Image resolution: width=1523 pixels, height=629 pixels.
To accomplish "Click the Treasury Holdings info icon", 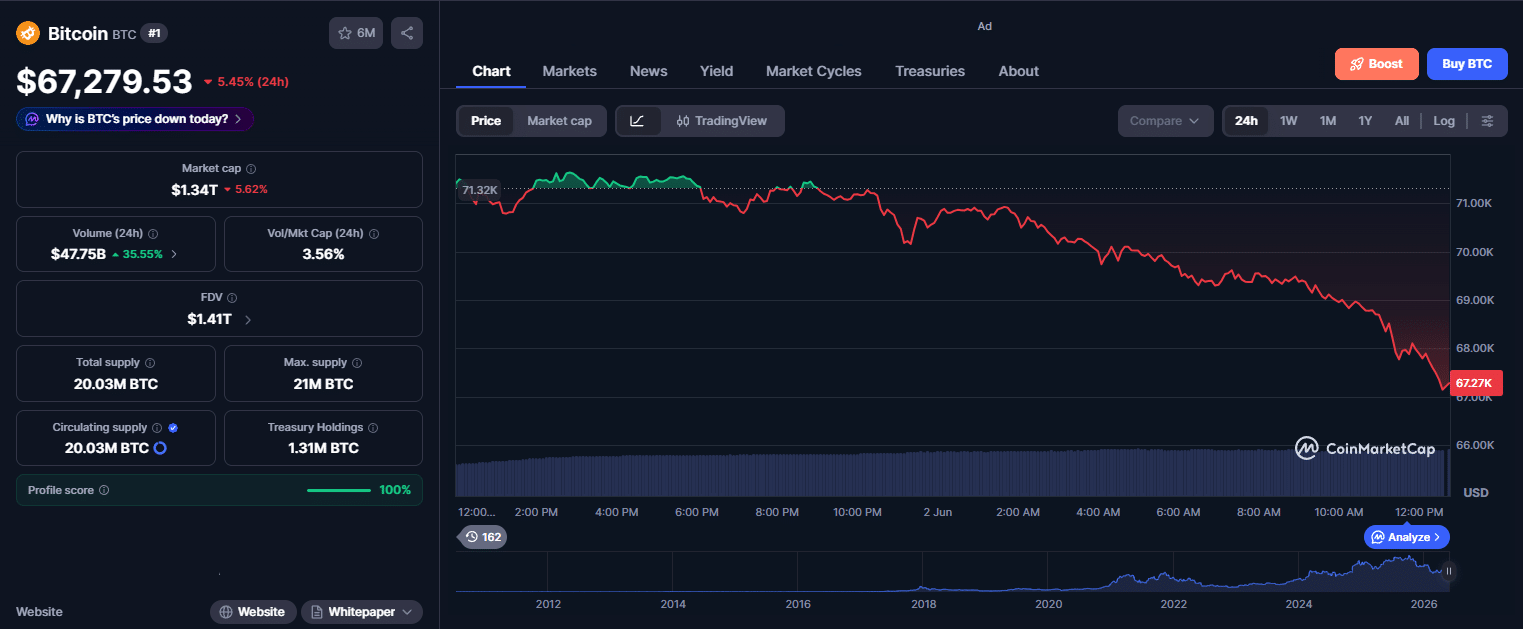I will [373, 427].
